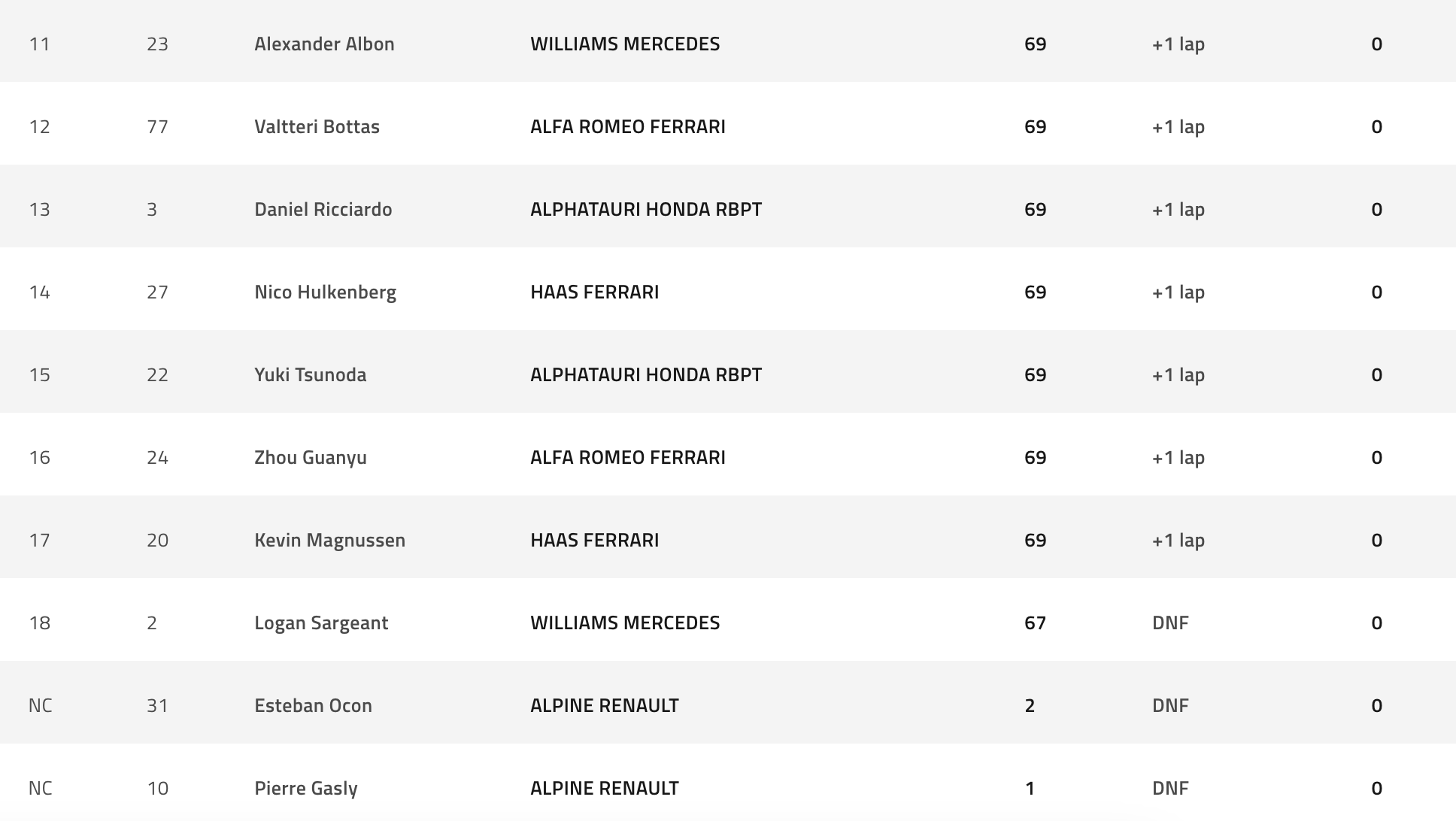
Task: Click HAAS FERRARI in Hulkenberg row
Action: coord(594,292)
